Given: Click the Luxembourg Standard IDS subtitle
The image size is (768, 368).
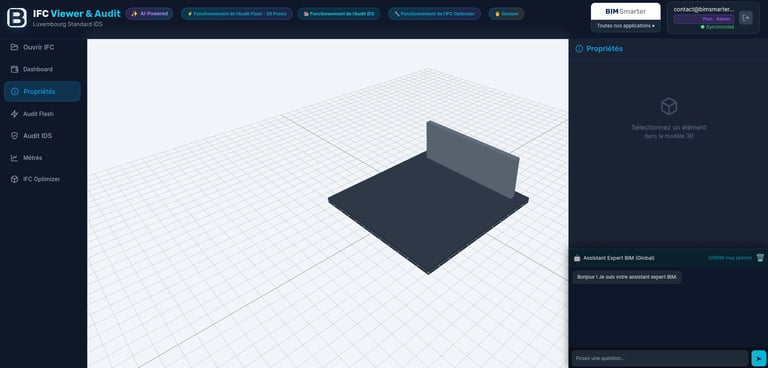Looking at the screenshot, I should (x=68, y=24).
